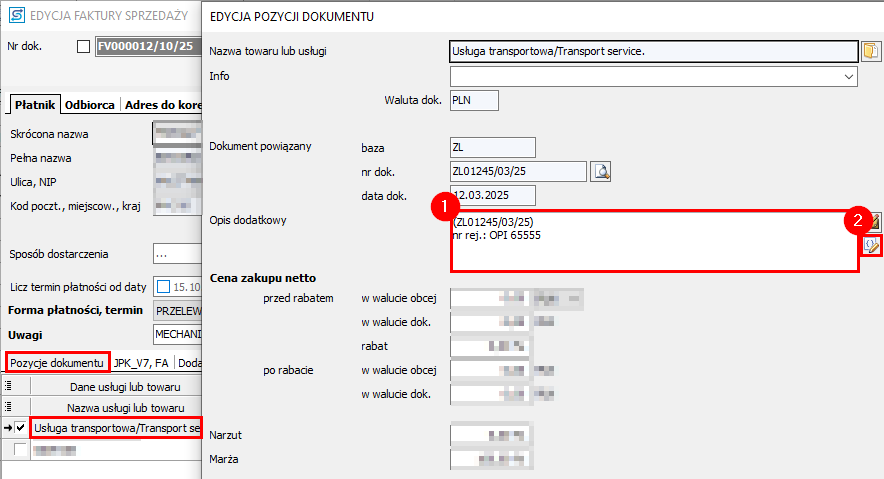Image resolution: width=884 pixels, height=479 pixels.
Task: Click the current-row arrow indicator
Action: pos(7,429)
